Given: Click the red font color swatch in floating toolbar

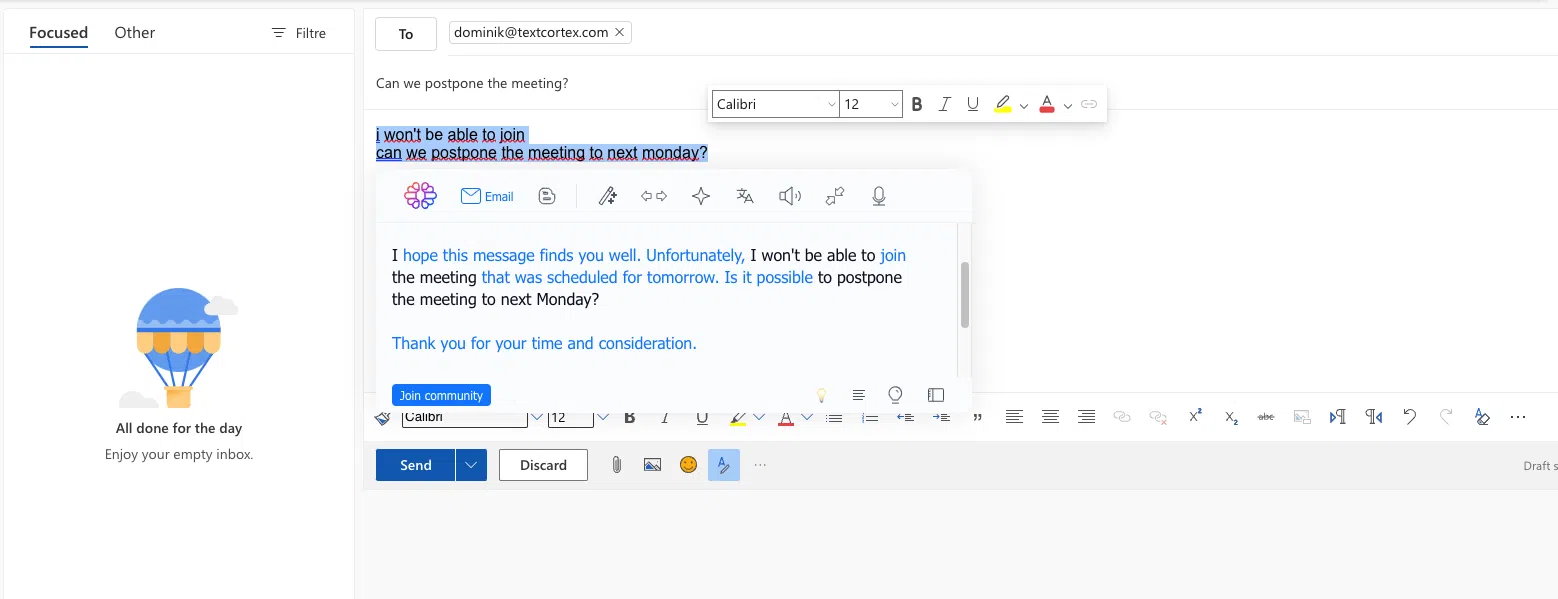Looking at the screenshot, I should tap(1047, 104).
